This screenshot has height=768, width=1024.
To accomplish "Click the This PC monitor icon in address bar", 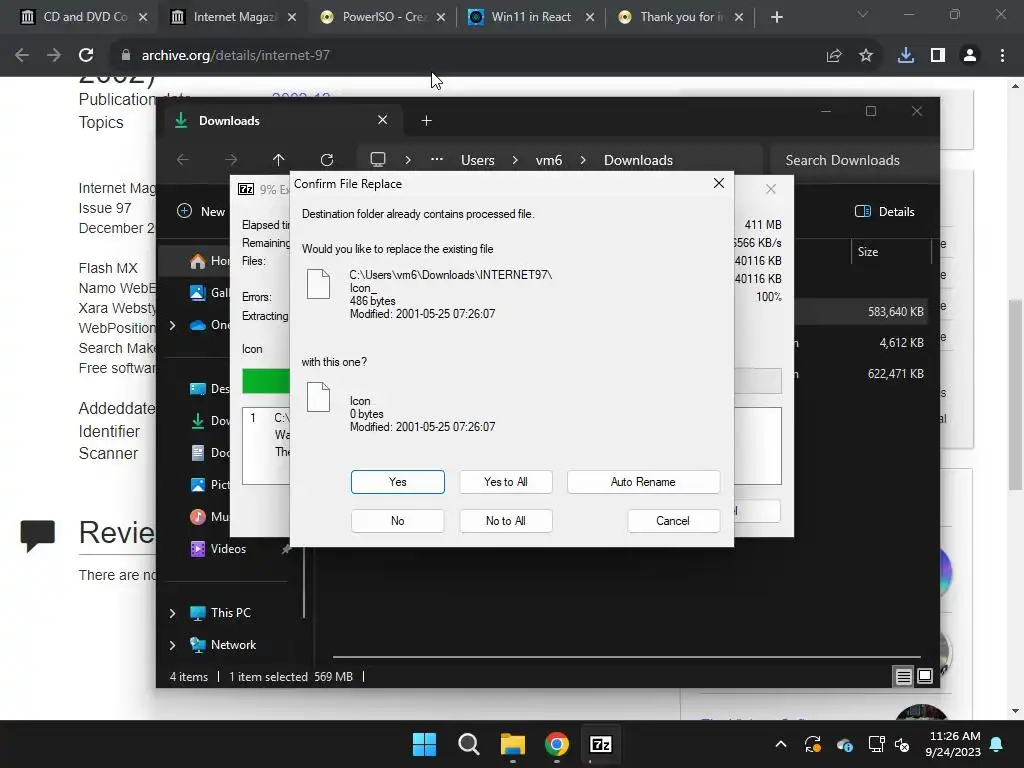I will (378, 160).
